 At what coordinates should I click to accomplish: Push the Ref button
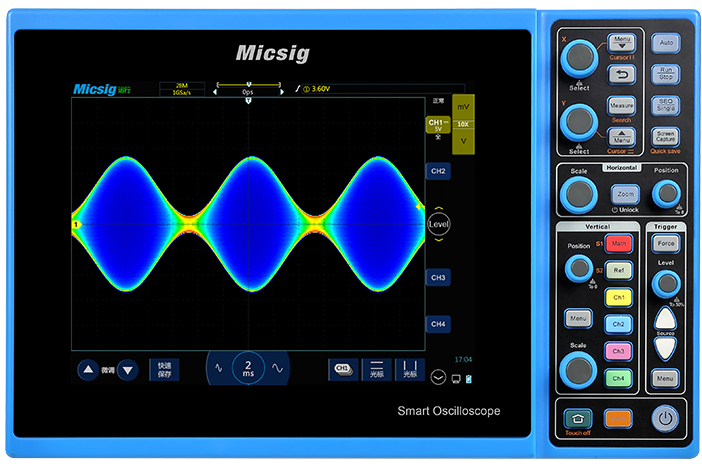619,270
